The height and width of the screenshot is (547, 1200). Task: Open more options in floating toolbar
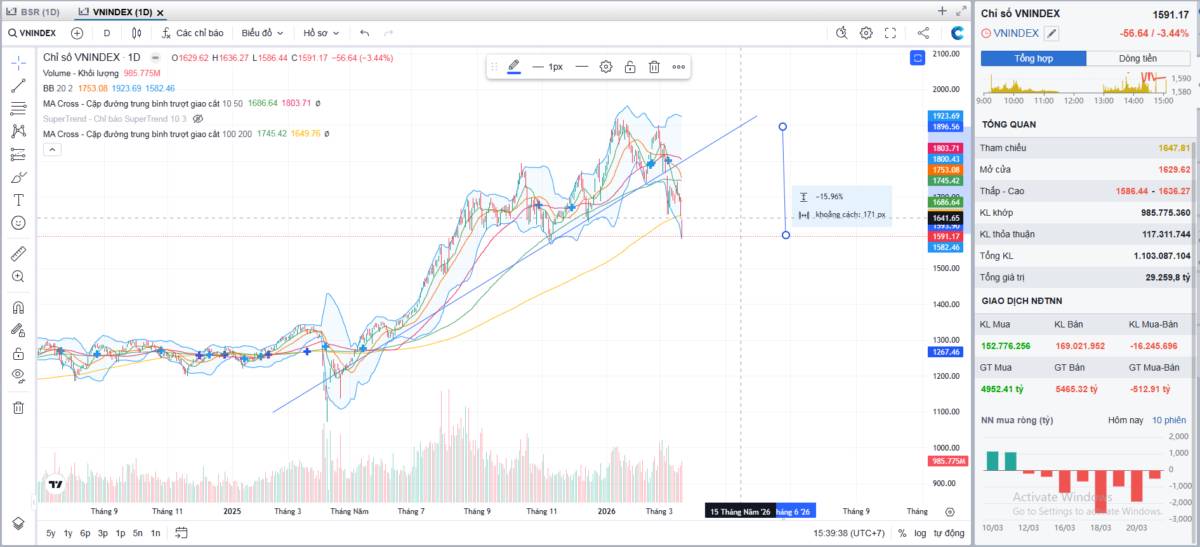point(678,66)
